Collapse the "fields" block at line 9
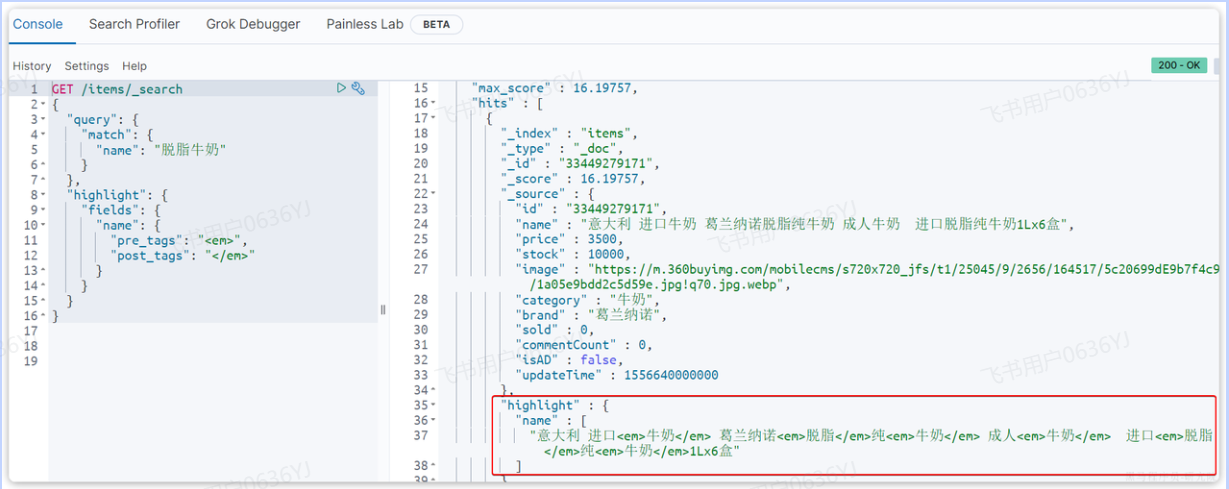The width and height of the screenshot is (1229, 489). (x=44, y=210)
